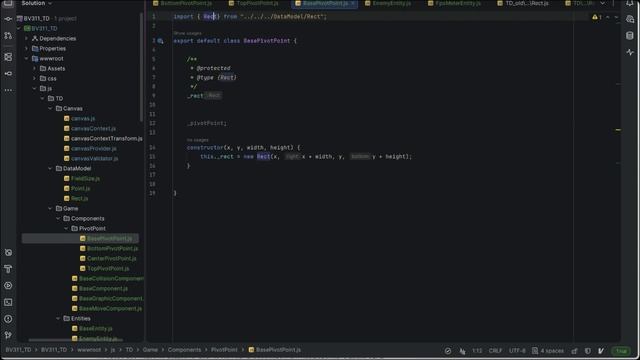Open the Run tool window icon

[x=8, y=286]
